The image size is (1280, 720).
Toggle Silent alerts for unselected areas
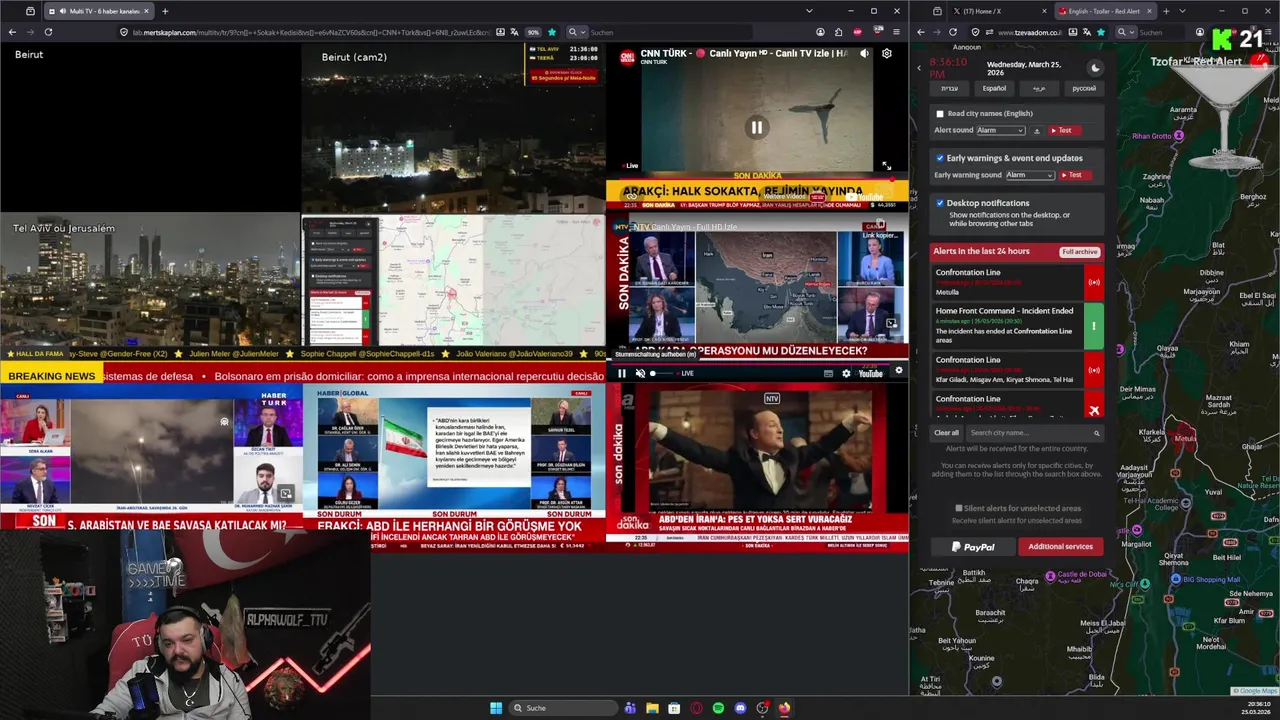(x=959, y=508)
